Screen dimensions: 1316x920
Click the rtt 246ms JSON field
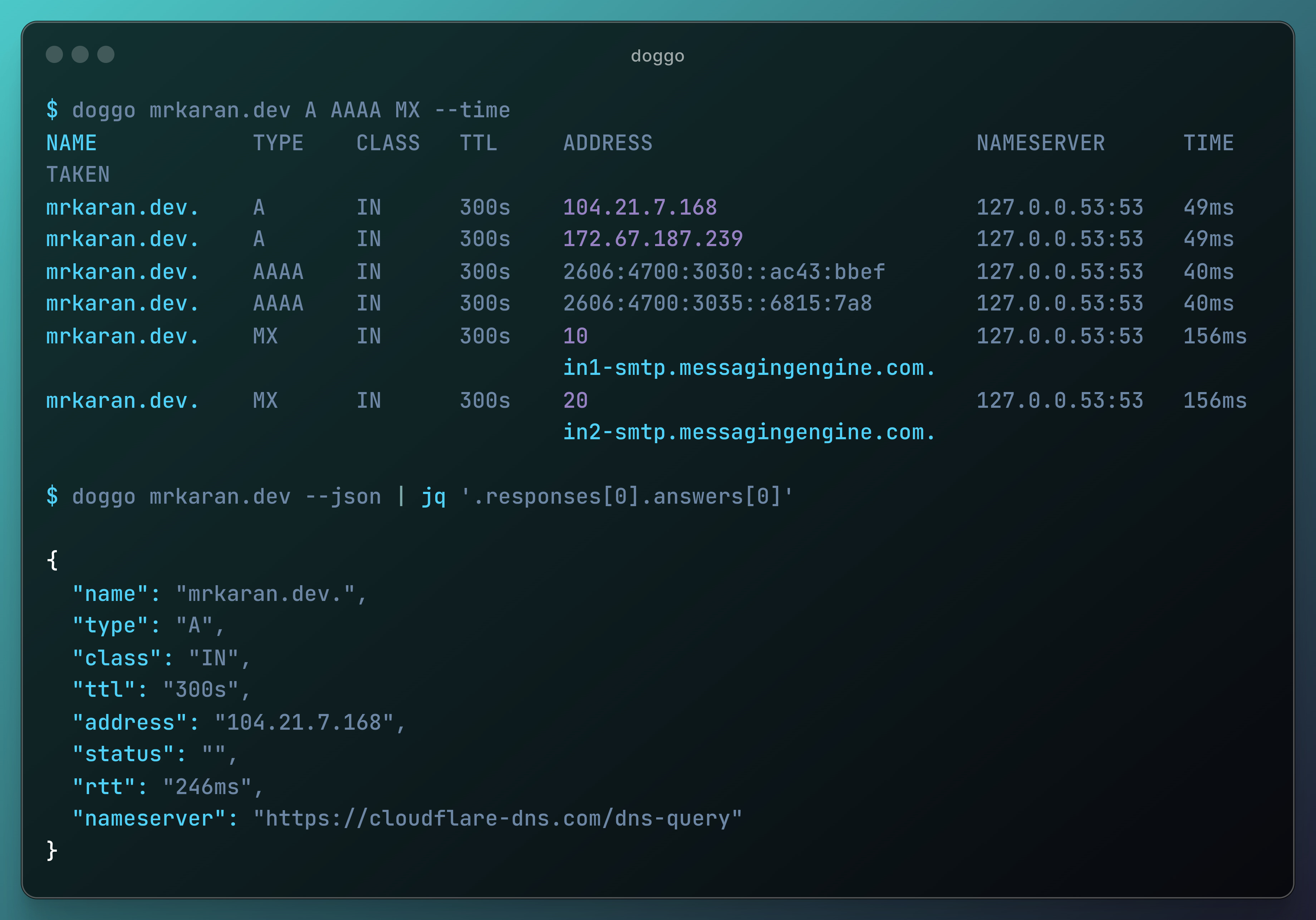166,787
